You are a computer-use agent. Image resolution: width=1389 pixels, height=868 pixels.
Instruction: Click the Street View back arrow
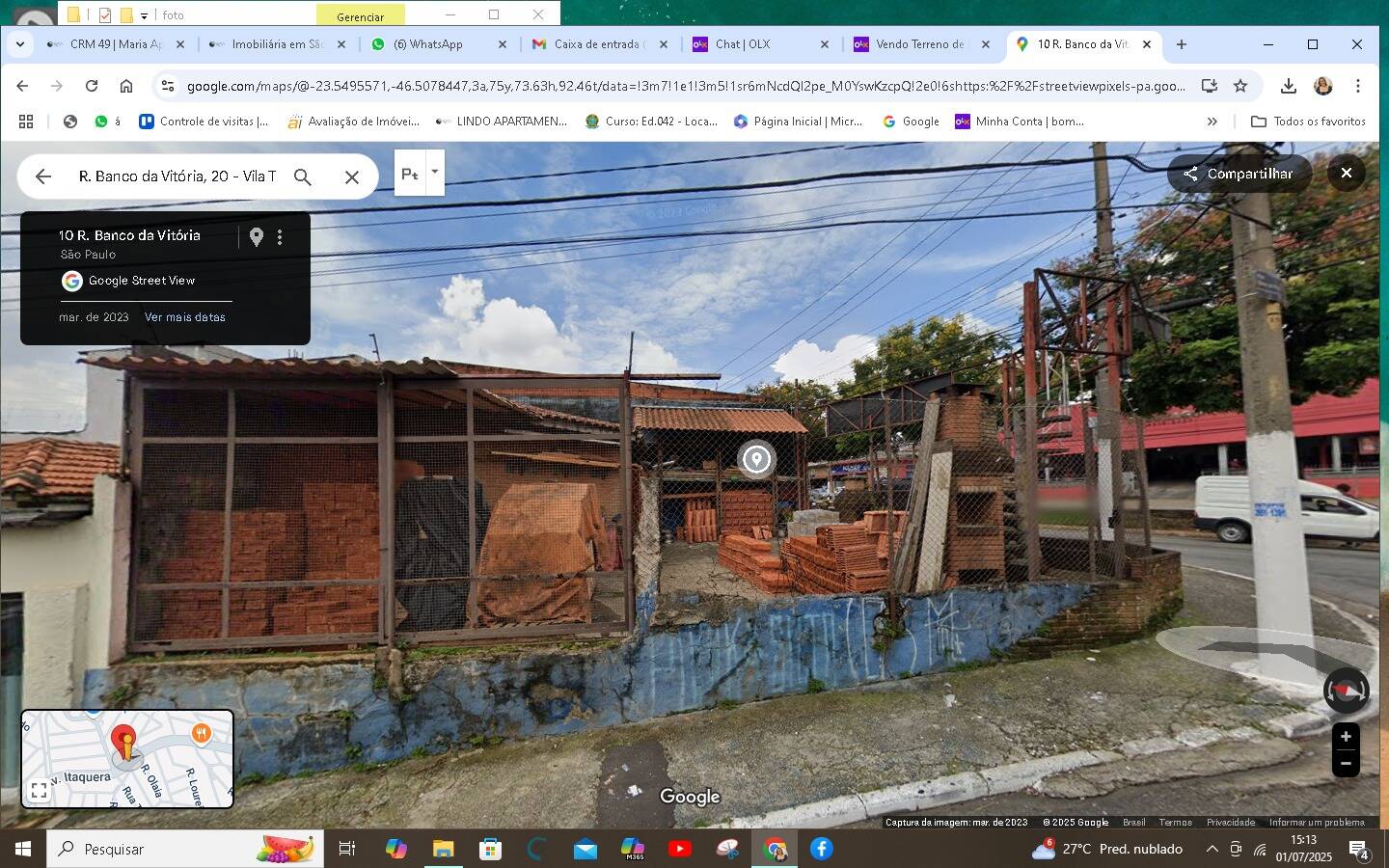click(42, 176)
